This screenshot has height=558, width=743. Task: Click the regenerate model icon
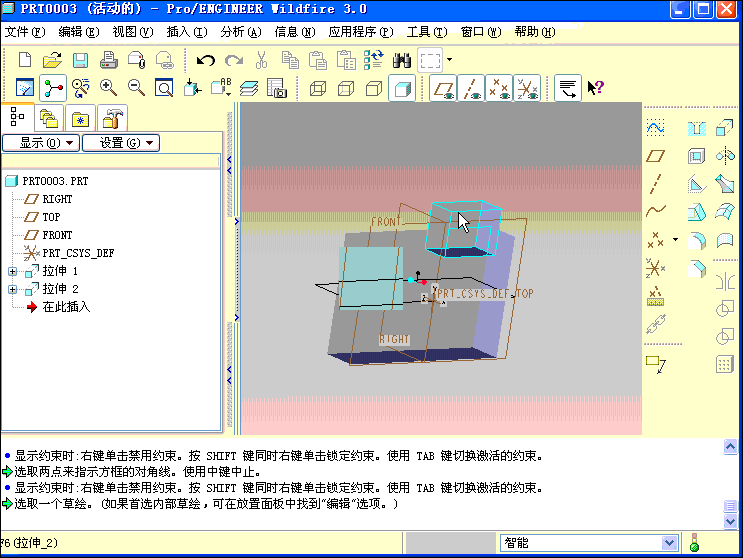(374, 60)
